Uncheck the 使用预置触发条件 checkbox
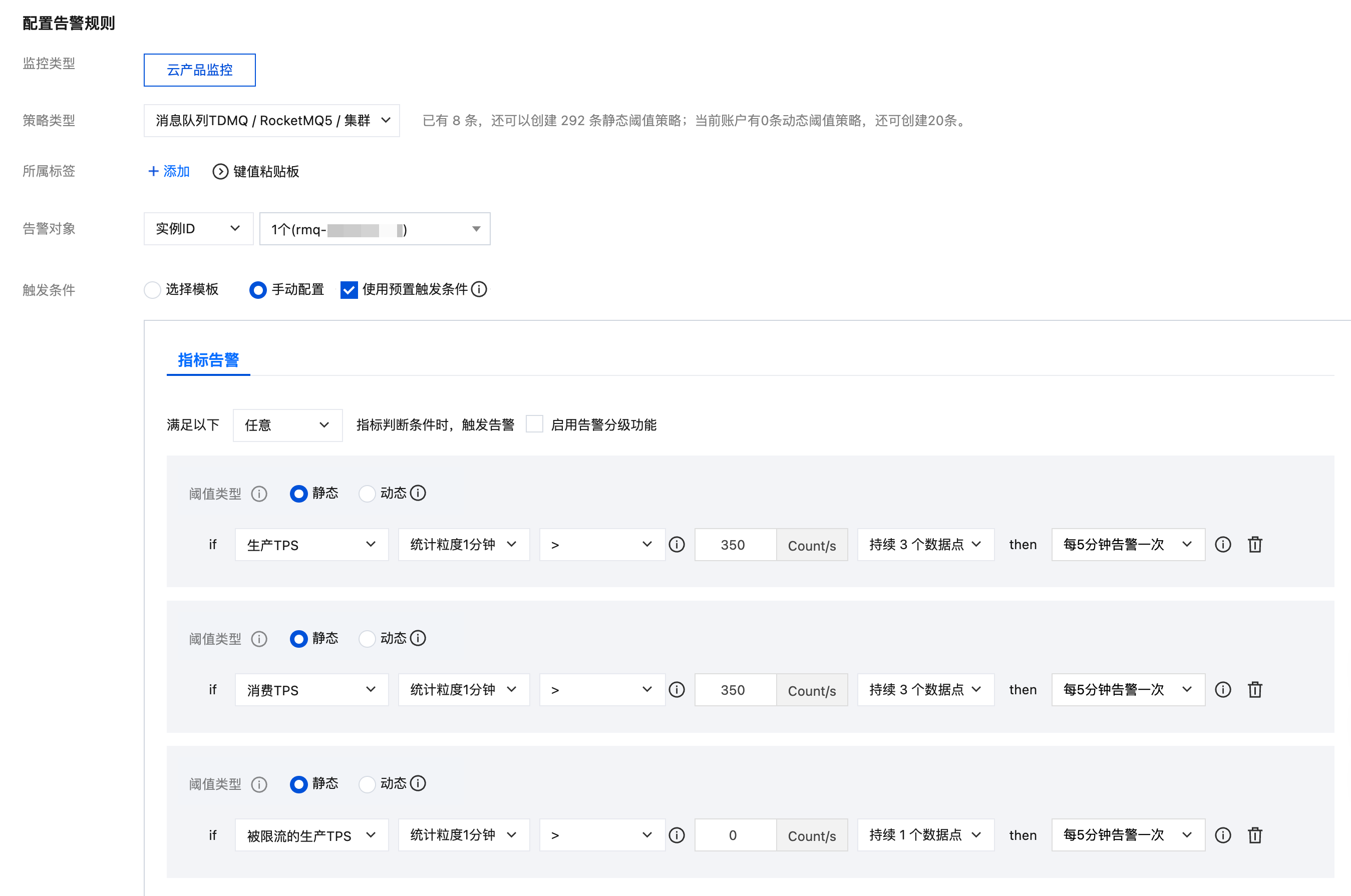 click(x=349, y=290)
